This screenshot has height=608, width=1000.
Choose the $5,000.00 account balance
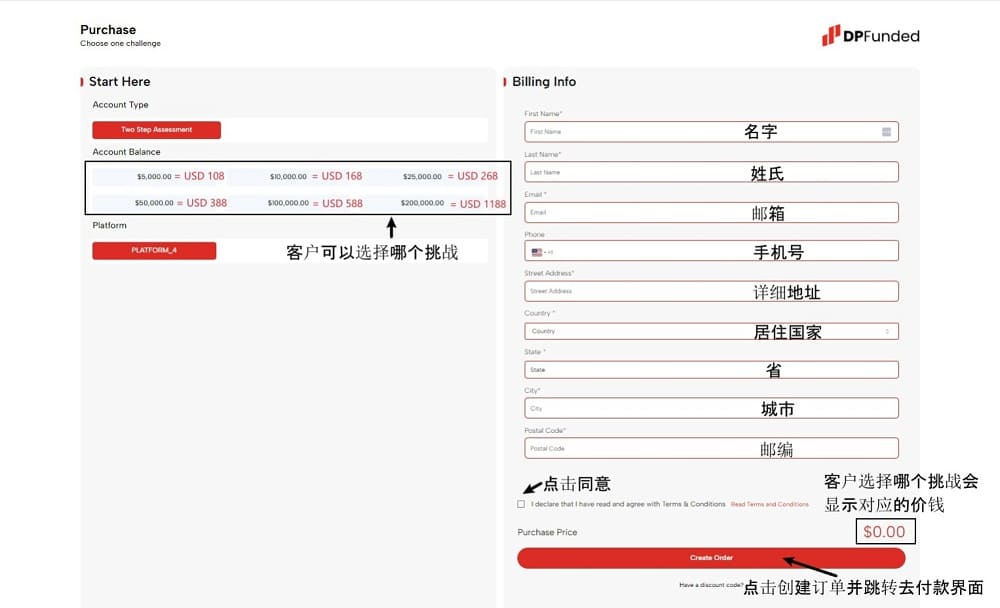tap(154, 177)
